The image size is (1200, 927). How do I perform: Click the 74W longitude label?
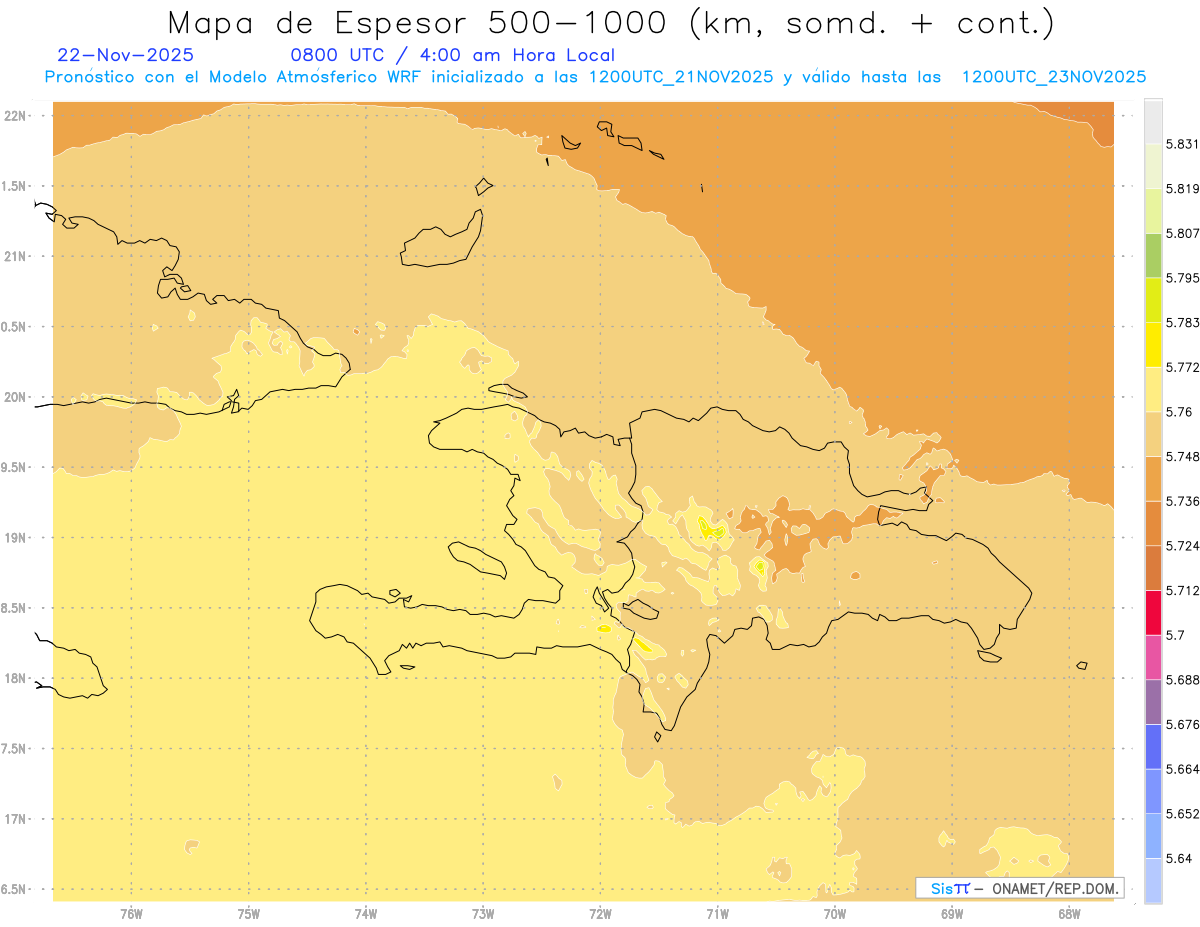click(366, 914)
